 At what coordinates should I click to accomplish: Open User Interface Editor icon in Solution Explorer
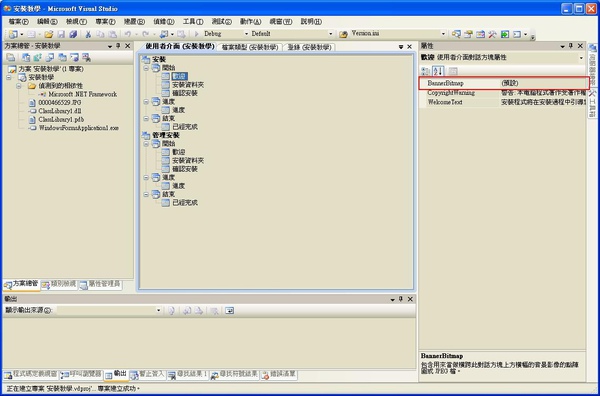(62, 58)
